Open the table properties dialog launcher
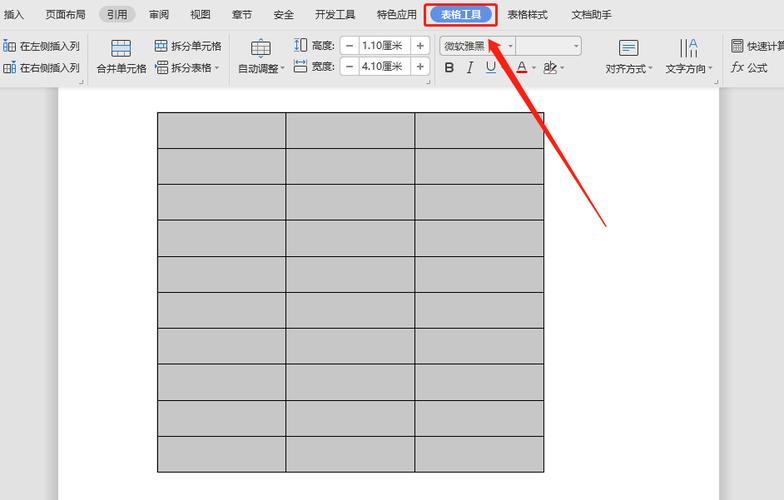 (x=428, y=82)
